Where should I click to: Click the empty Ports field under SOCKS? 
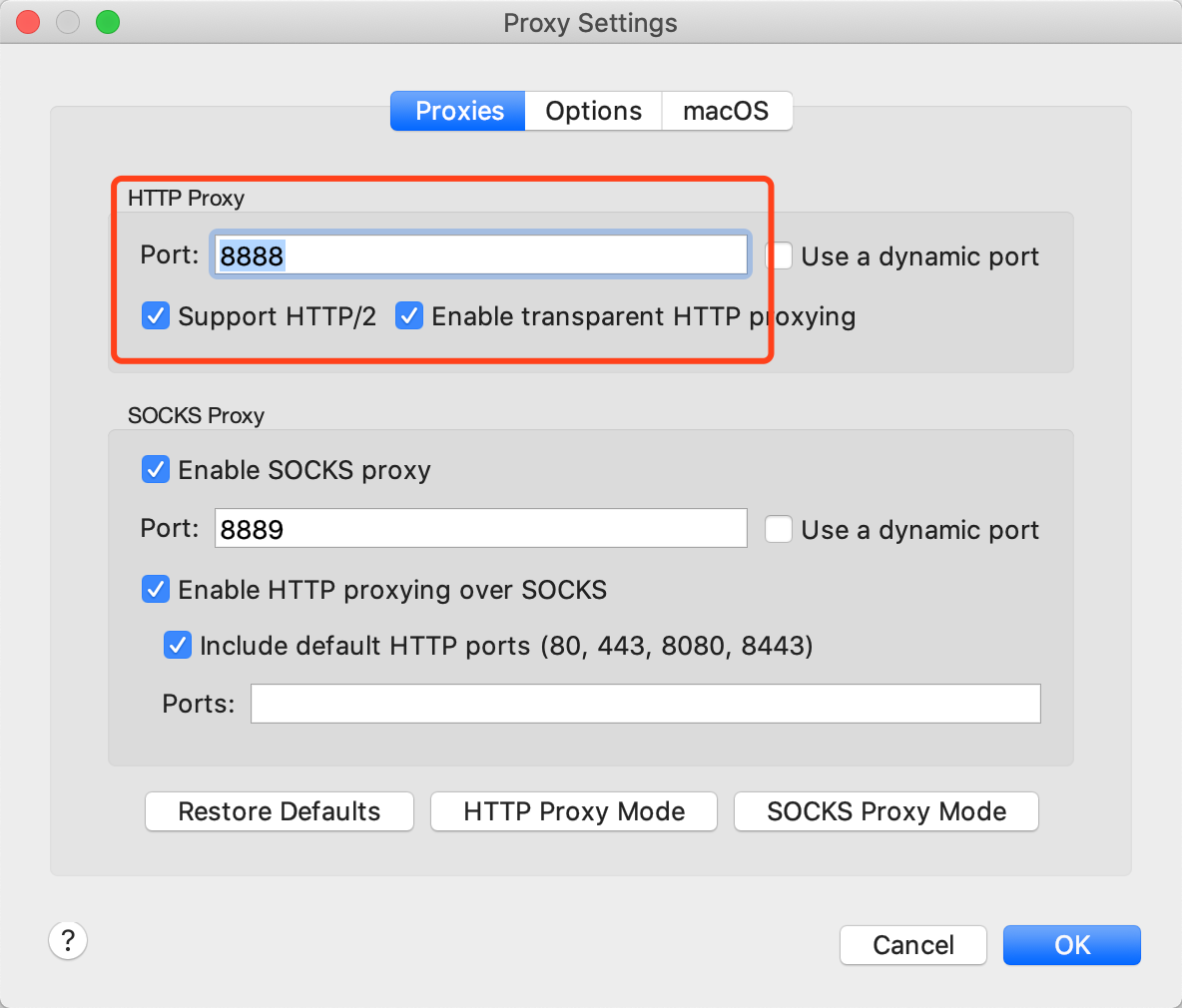(644, 703)
